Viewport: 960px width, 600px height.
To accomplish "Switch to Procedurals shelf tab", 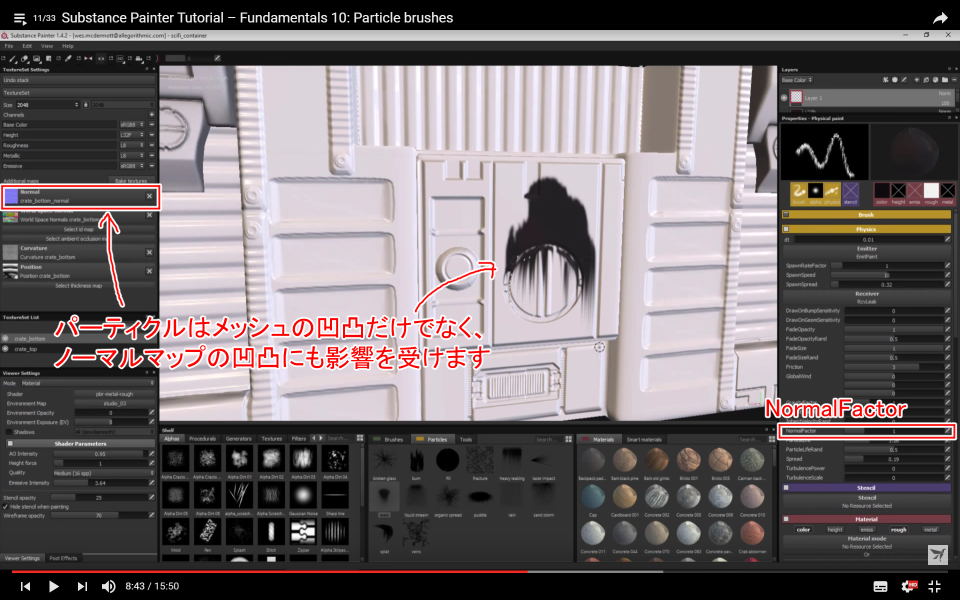I will [202, 439].
